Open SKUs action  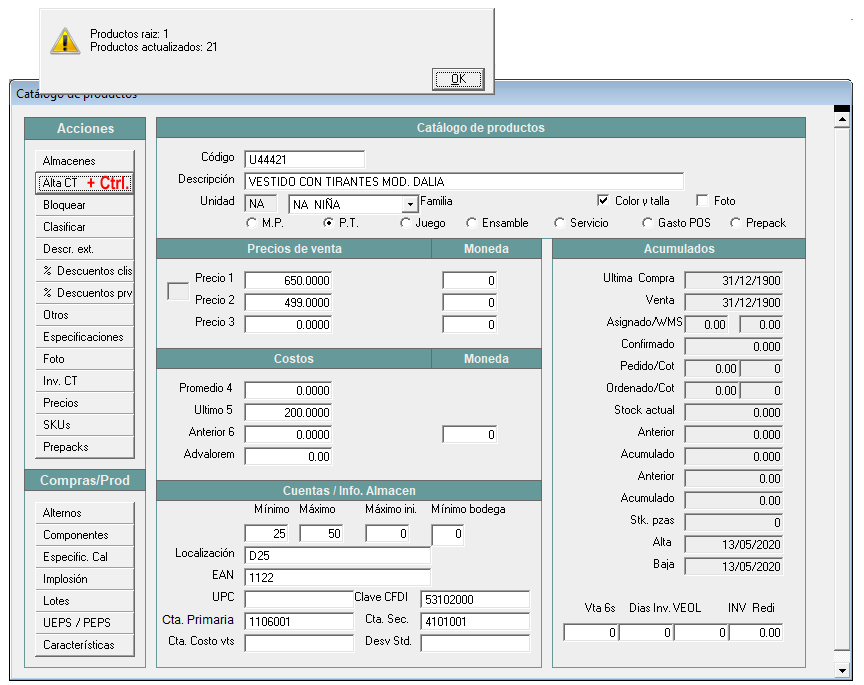[x=85, y=425]
